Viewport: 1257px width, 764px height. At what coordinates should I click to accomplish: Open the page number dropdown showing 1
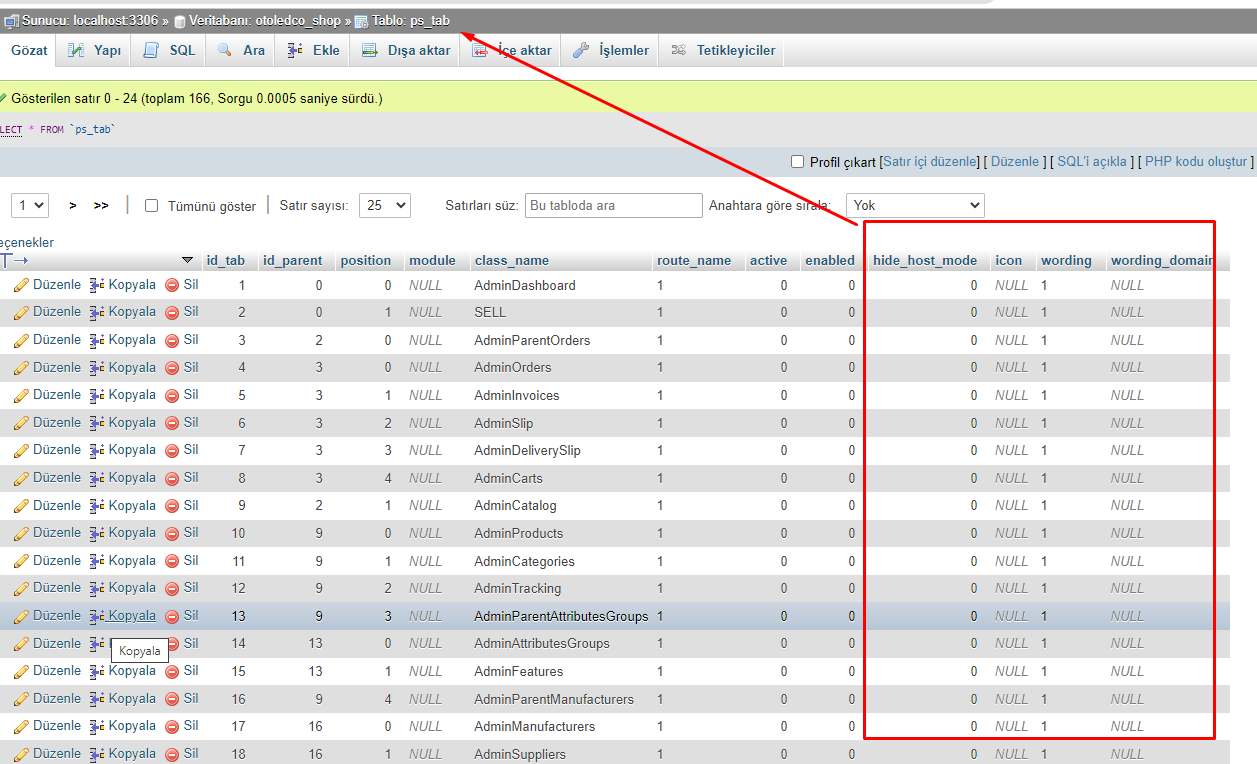coord(30,205)
